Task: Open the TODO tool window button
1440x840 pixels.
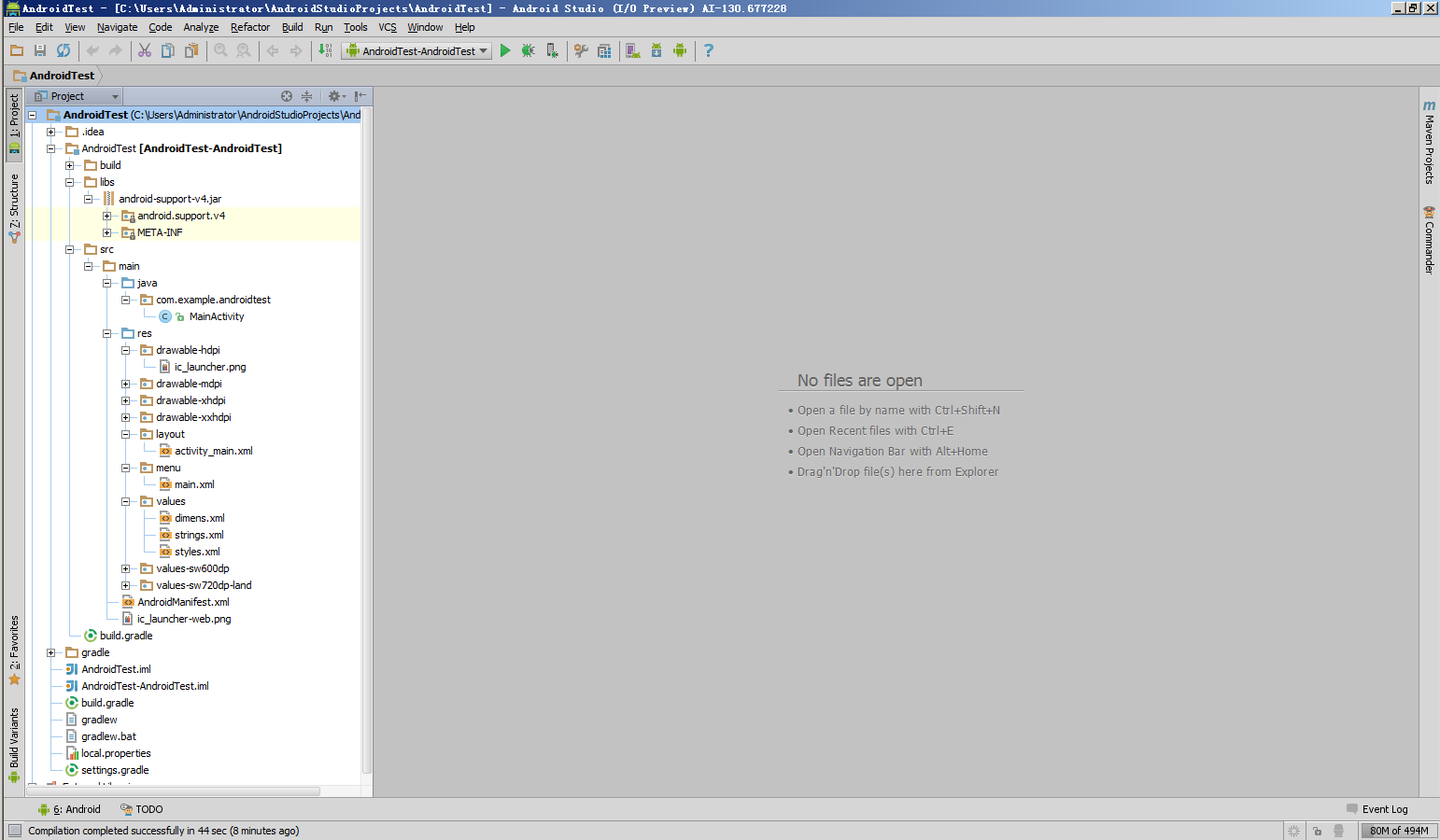Action: pos(141,809)
